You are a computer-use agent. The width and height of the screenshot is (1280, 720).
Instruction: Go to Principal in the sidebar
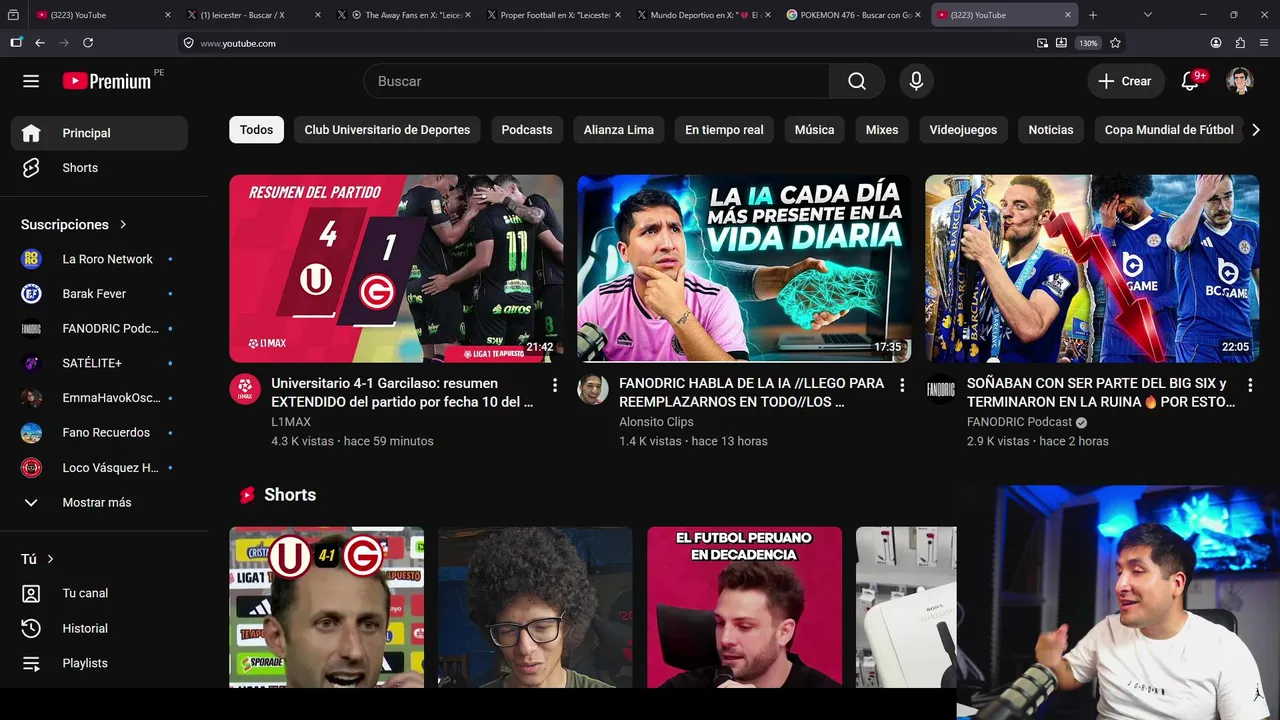point(99,133)
